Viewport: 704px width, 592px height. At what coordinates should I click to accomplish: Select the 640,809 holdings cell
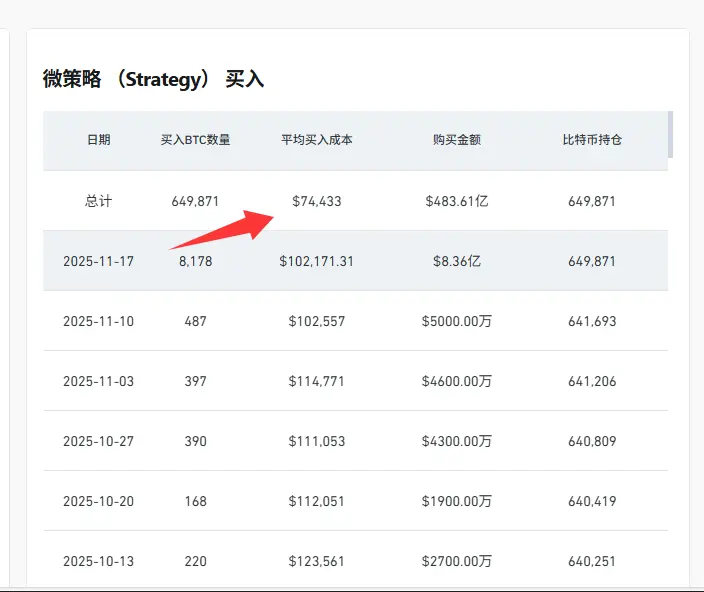(592, 441)
